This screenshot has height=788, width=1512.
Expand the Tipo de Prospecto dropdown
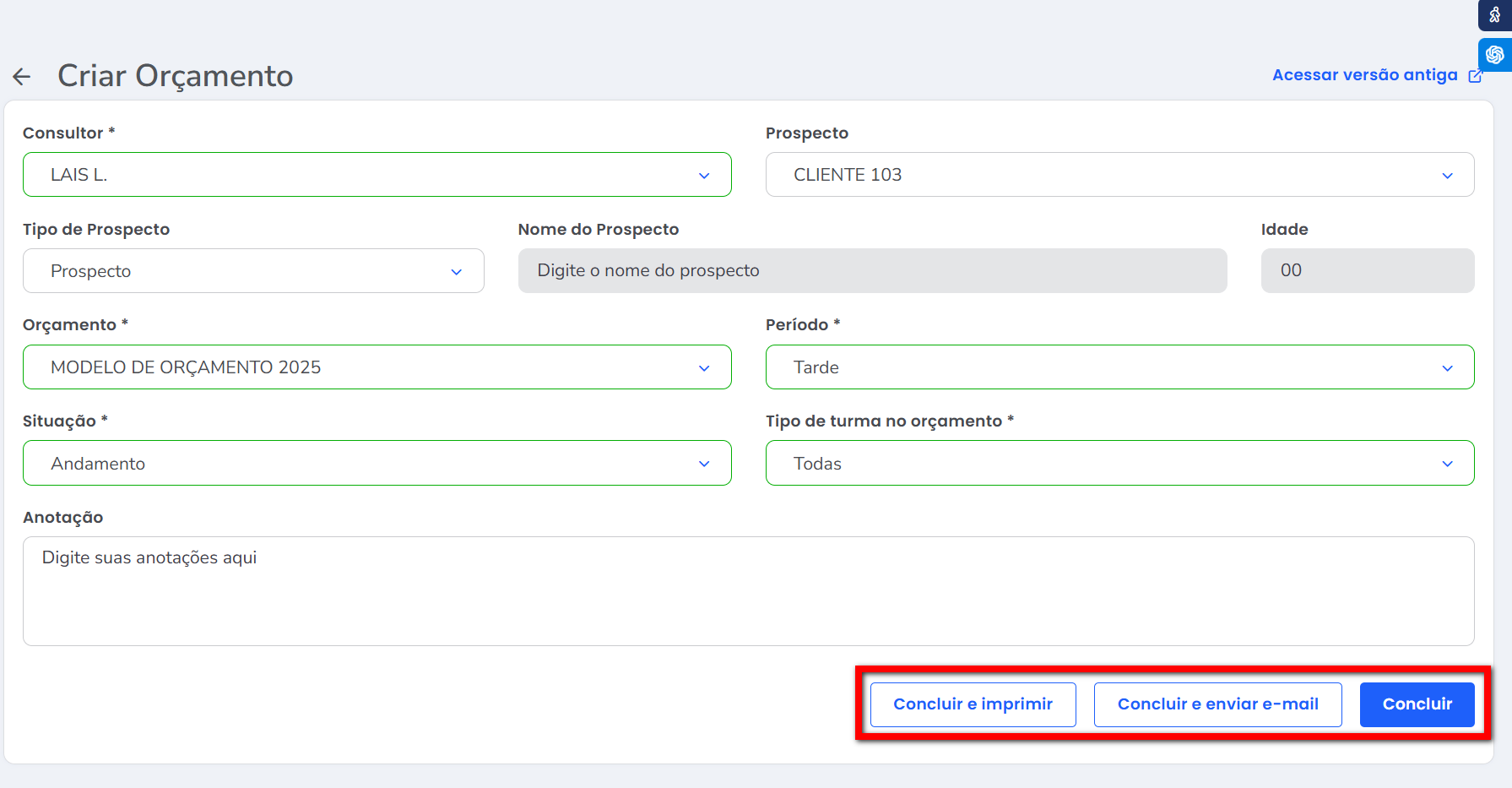(252, 271)
